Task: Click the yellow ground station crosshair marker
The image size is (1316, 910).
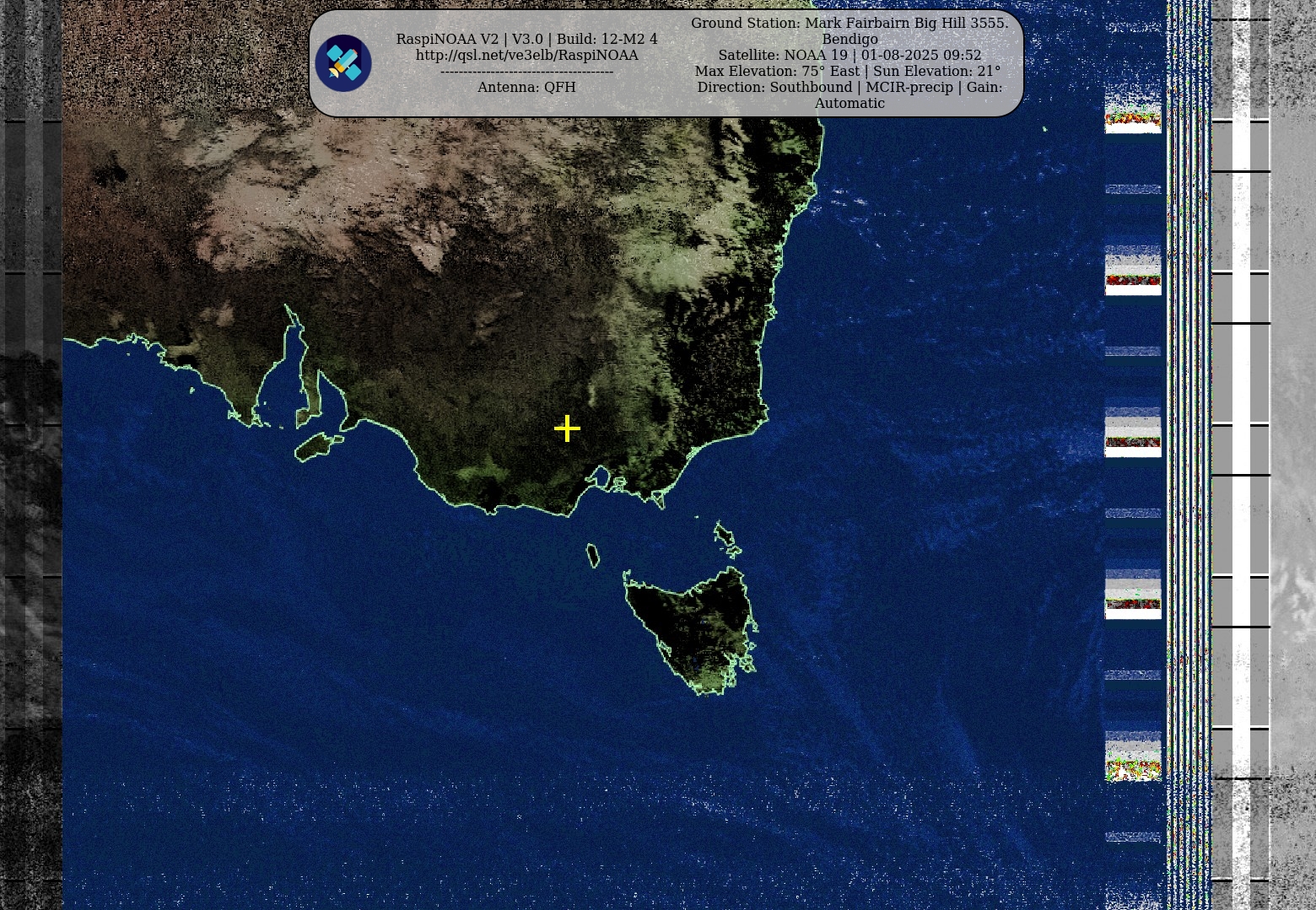Action: point(567,428)
